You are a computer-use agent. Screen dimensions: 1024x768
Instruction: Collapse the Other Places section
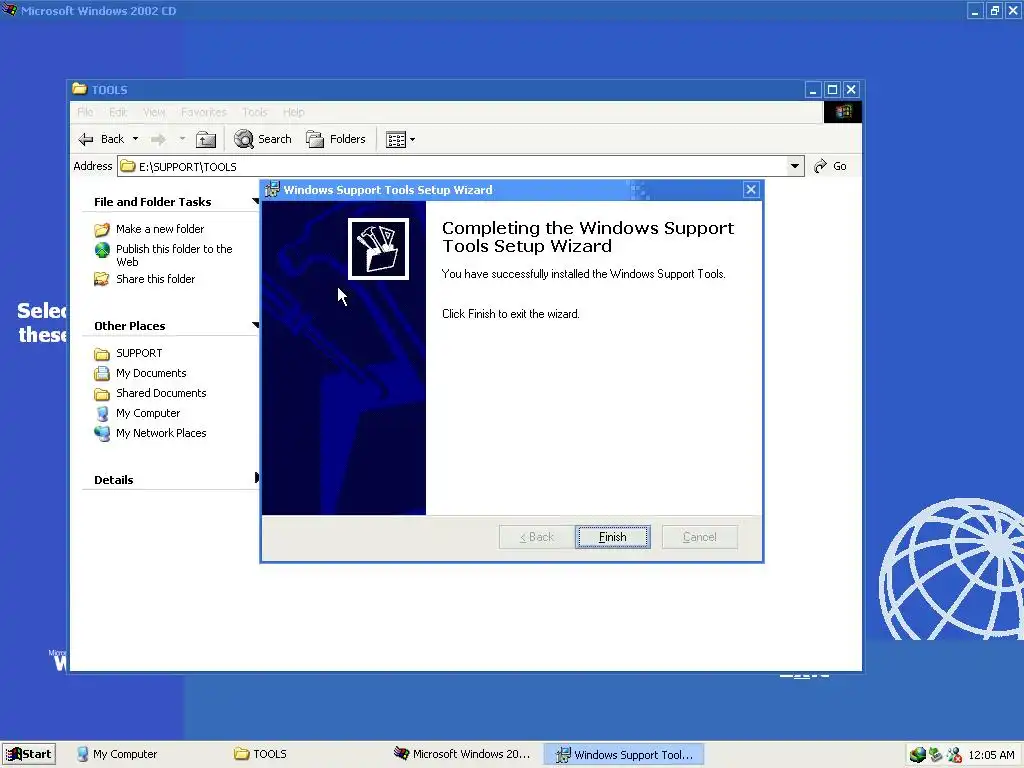coord(255,325)
